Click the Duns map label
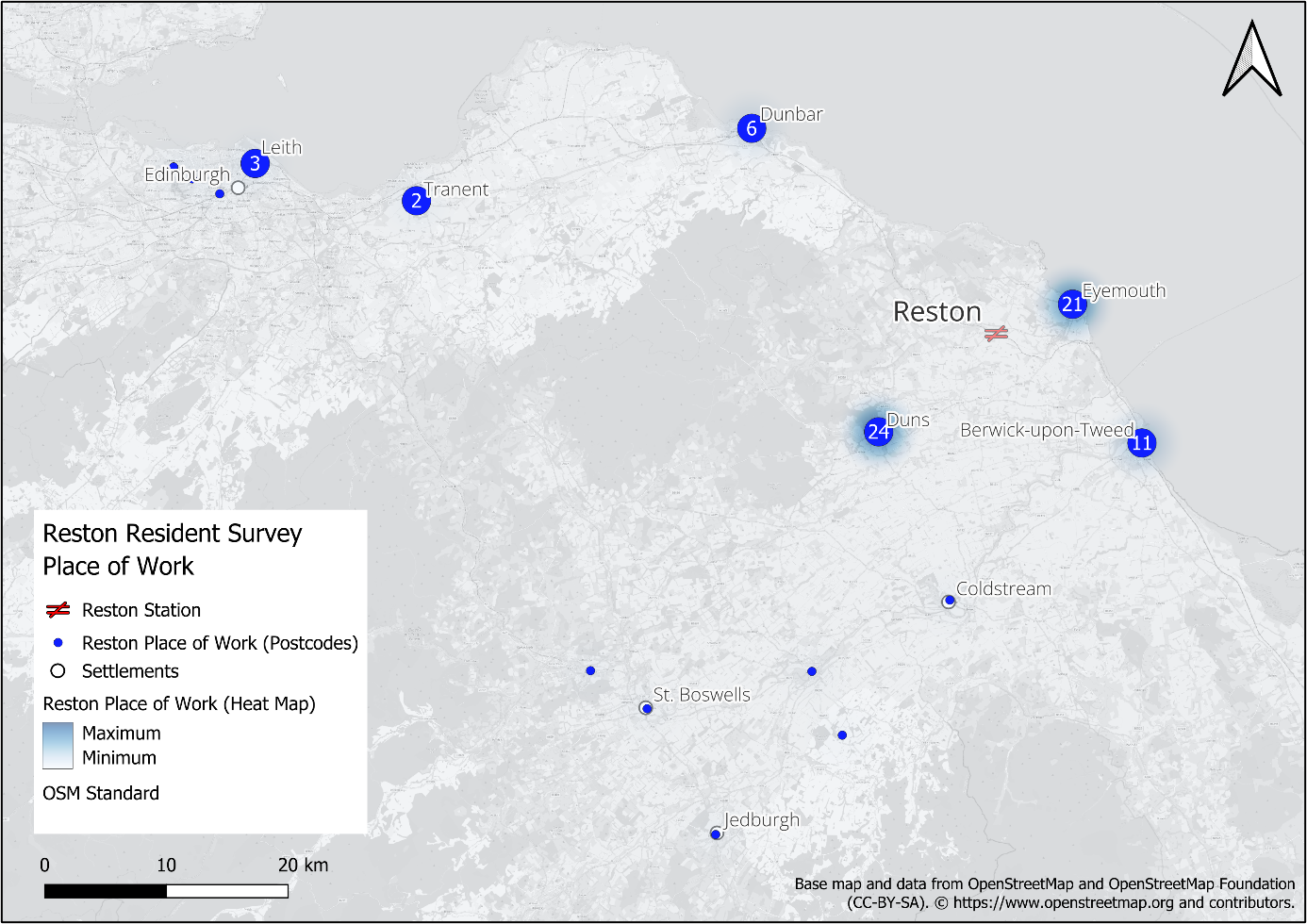 [908, 420]
